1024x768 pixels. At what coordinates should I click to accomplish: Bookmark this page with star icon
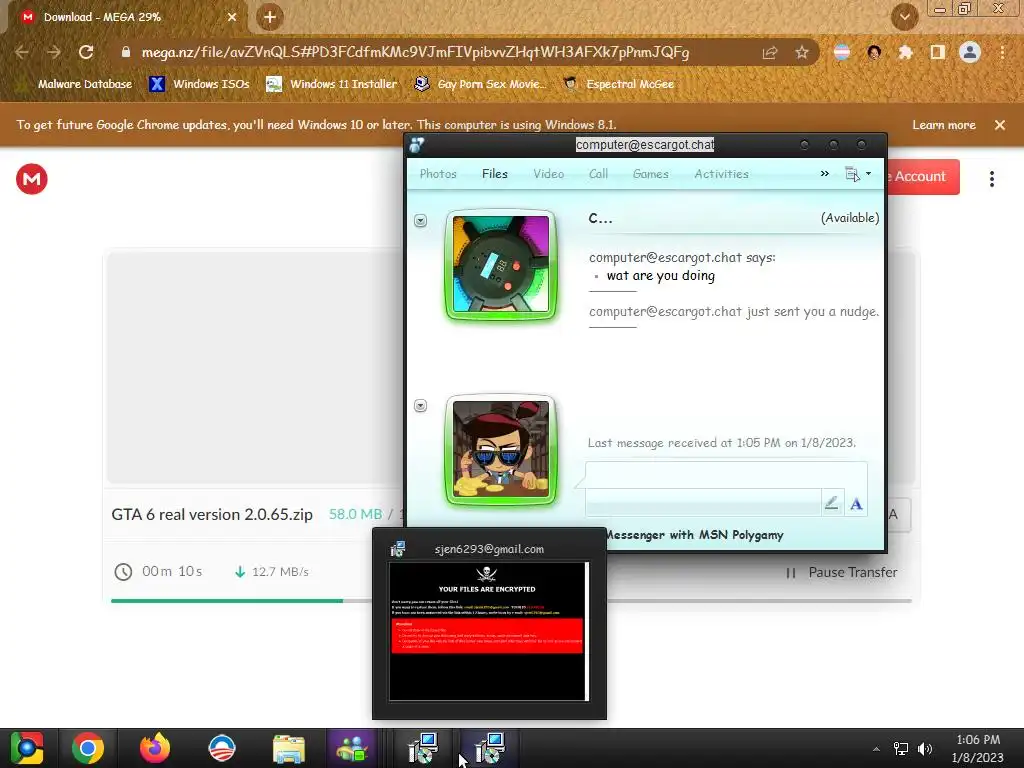coord(802,52)
